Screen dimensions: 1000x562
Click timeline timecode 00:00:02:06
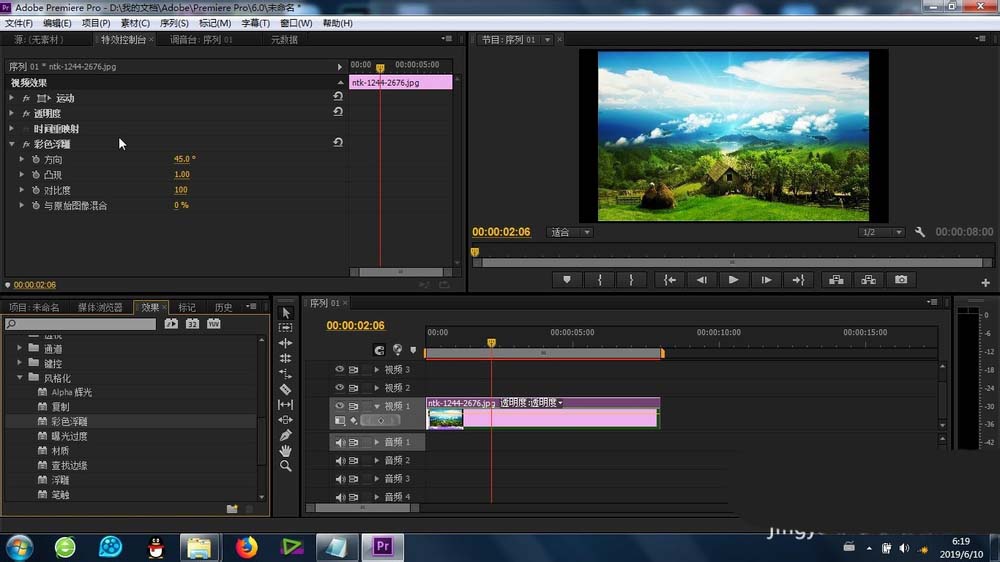pyautogui.click(x=355, y=325)
